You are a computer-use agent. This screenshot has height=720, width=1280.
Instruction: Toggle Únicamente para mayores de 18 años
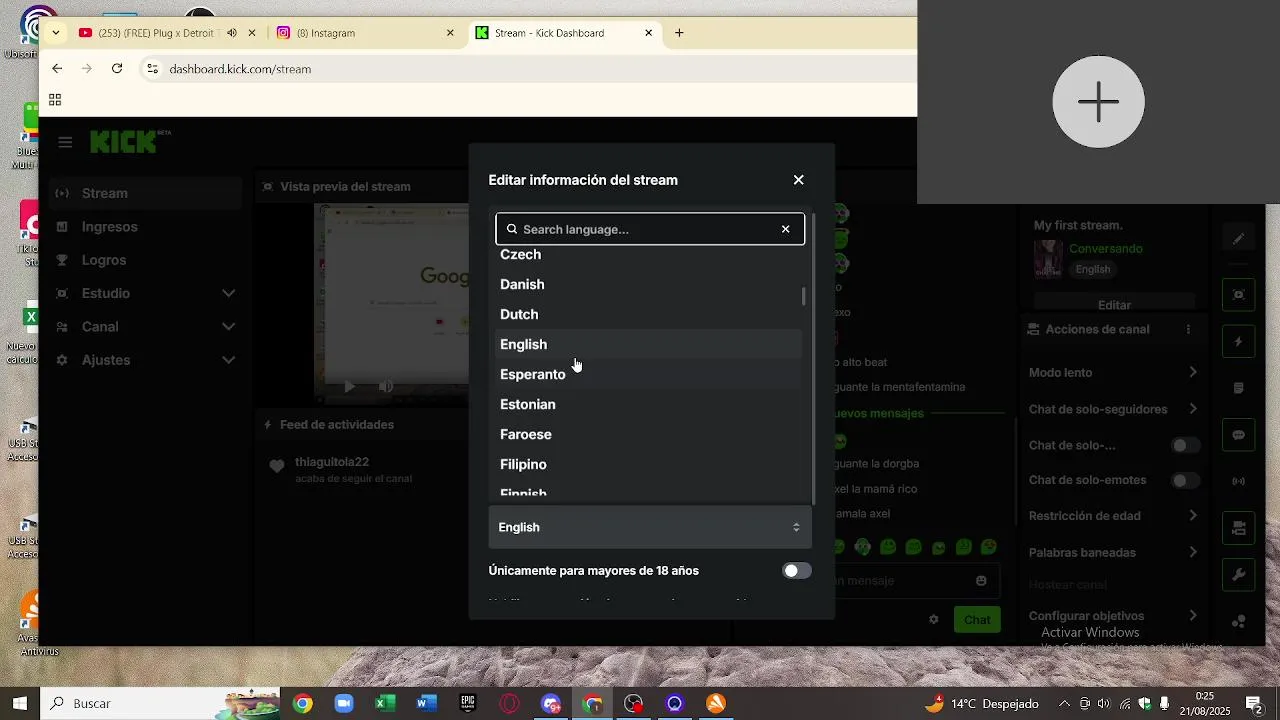pyautogui.click(x=797, y=571)
